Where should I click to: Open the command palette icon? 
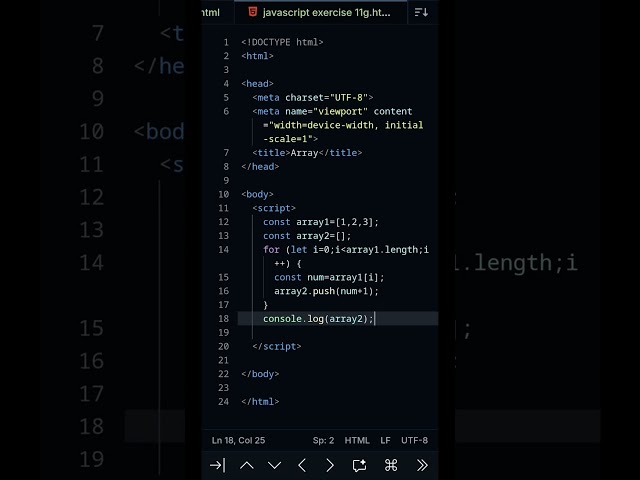coord(391,465)
